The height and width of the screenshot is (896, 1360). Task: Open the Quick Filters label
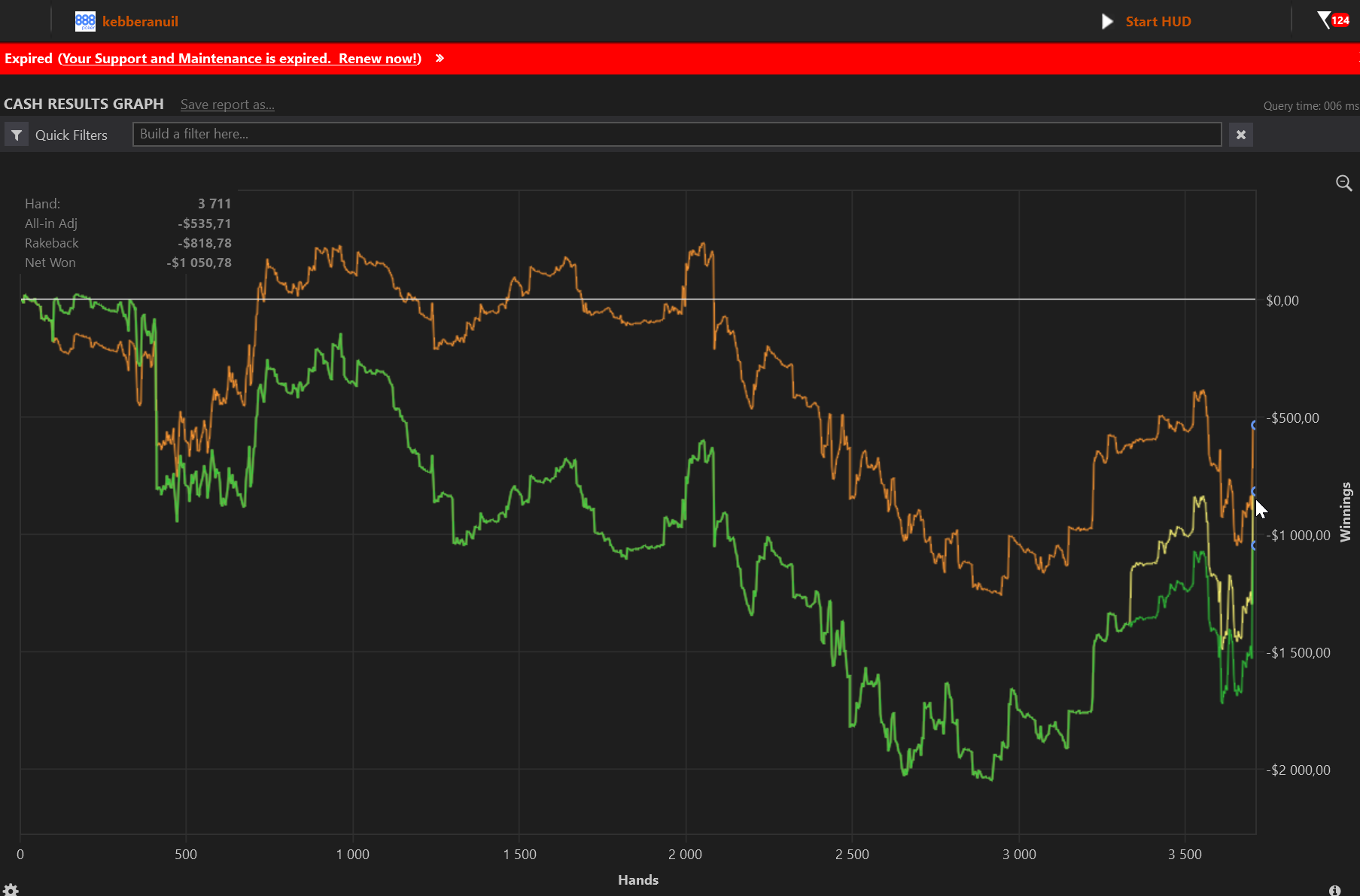pos(71,135)
